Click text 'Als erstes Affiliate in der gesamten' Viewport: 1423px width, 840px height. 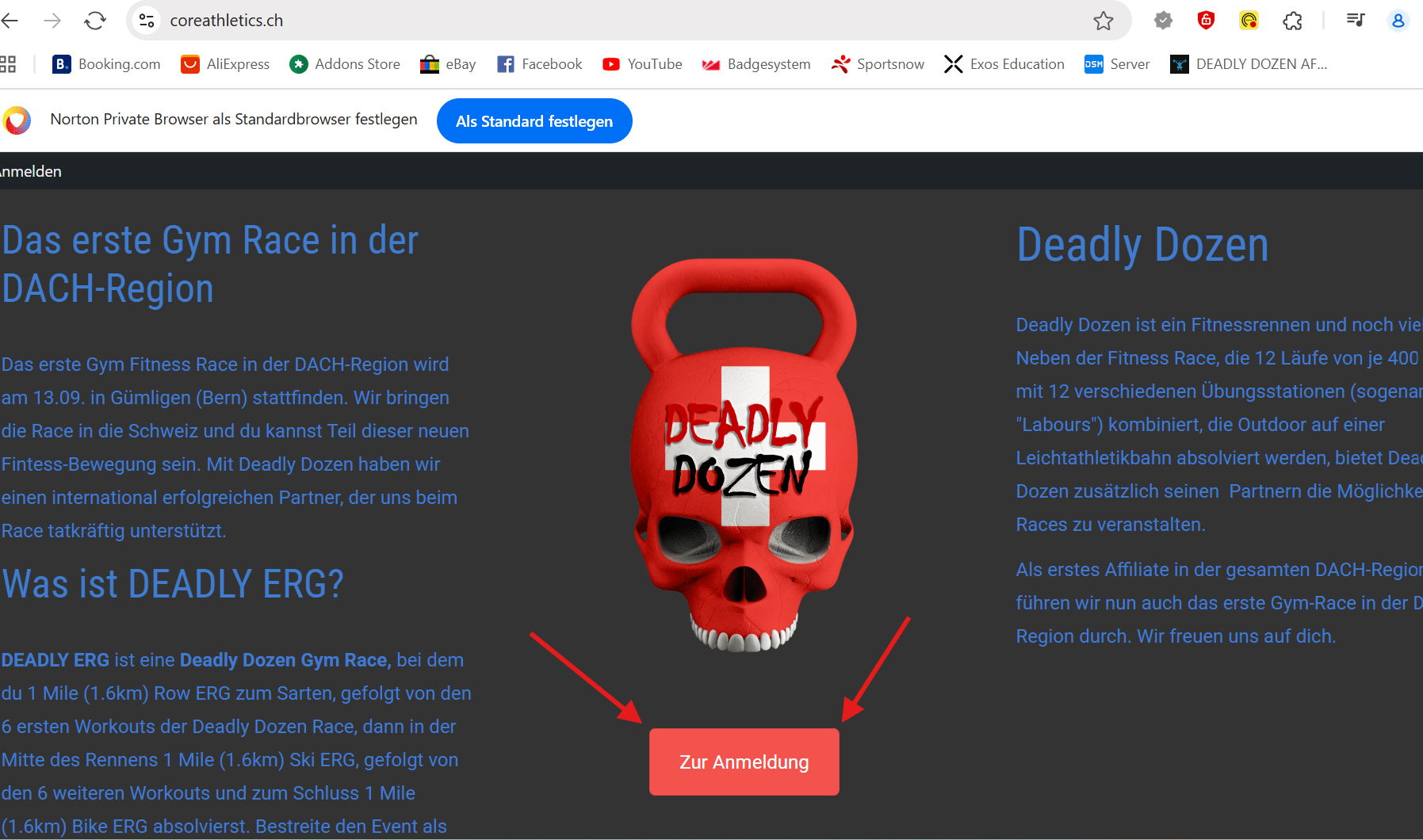[x=1163, y=570]
